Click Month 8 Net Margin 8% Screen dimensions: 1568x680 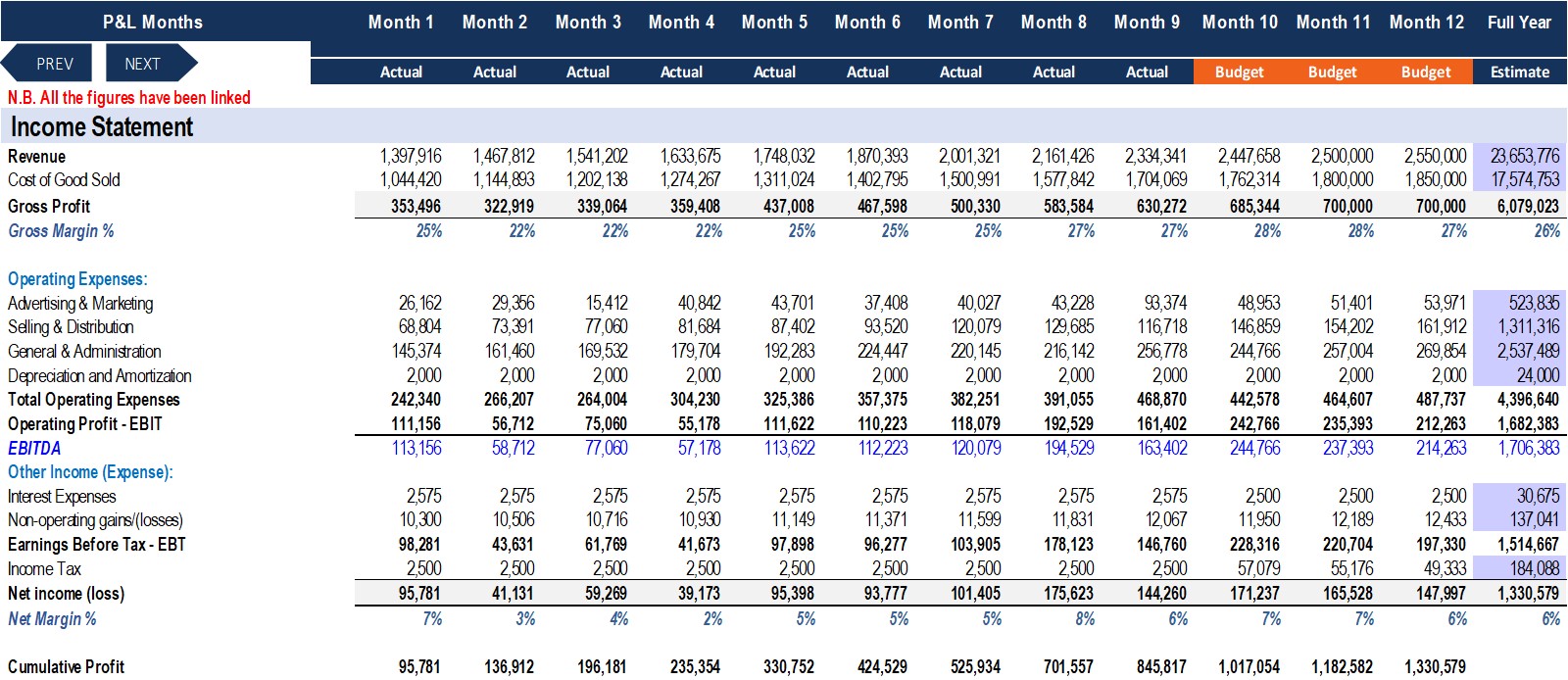click(1085, 619)
